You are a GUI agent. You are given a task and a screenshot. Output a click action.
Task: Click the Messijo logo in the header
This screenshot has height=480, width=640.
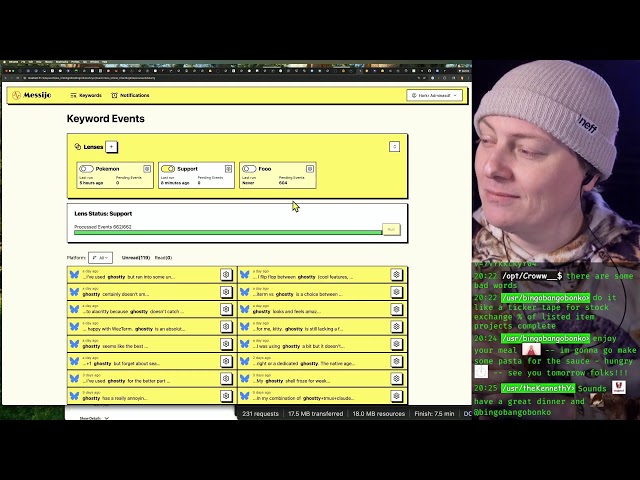(x=30, y=95)
